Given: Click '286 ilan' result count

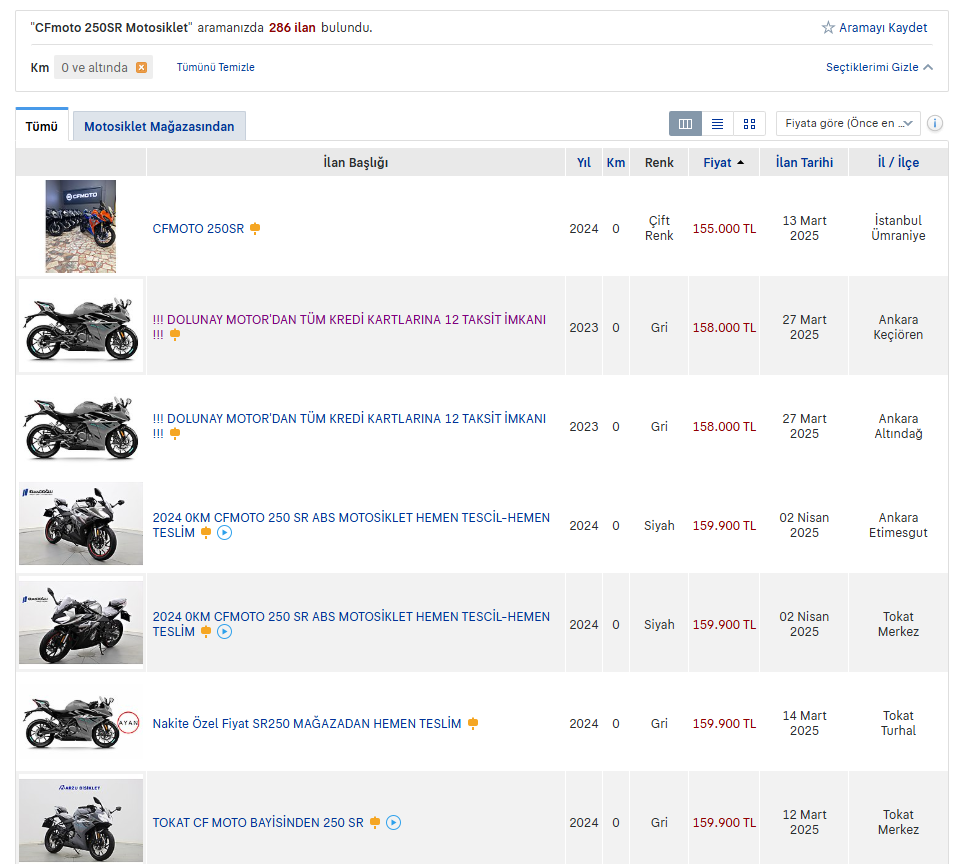Looking at the screenshot, I should click(x=292, y=28).
